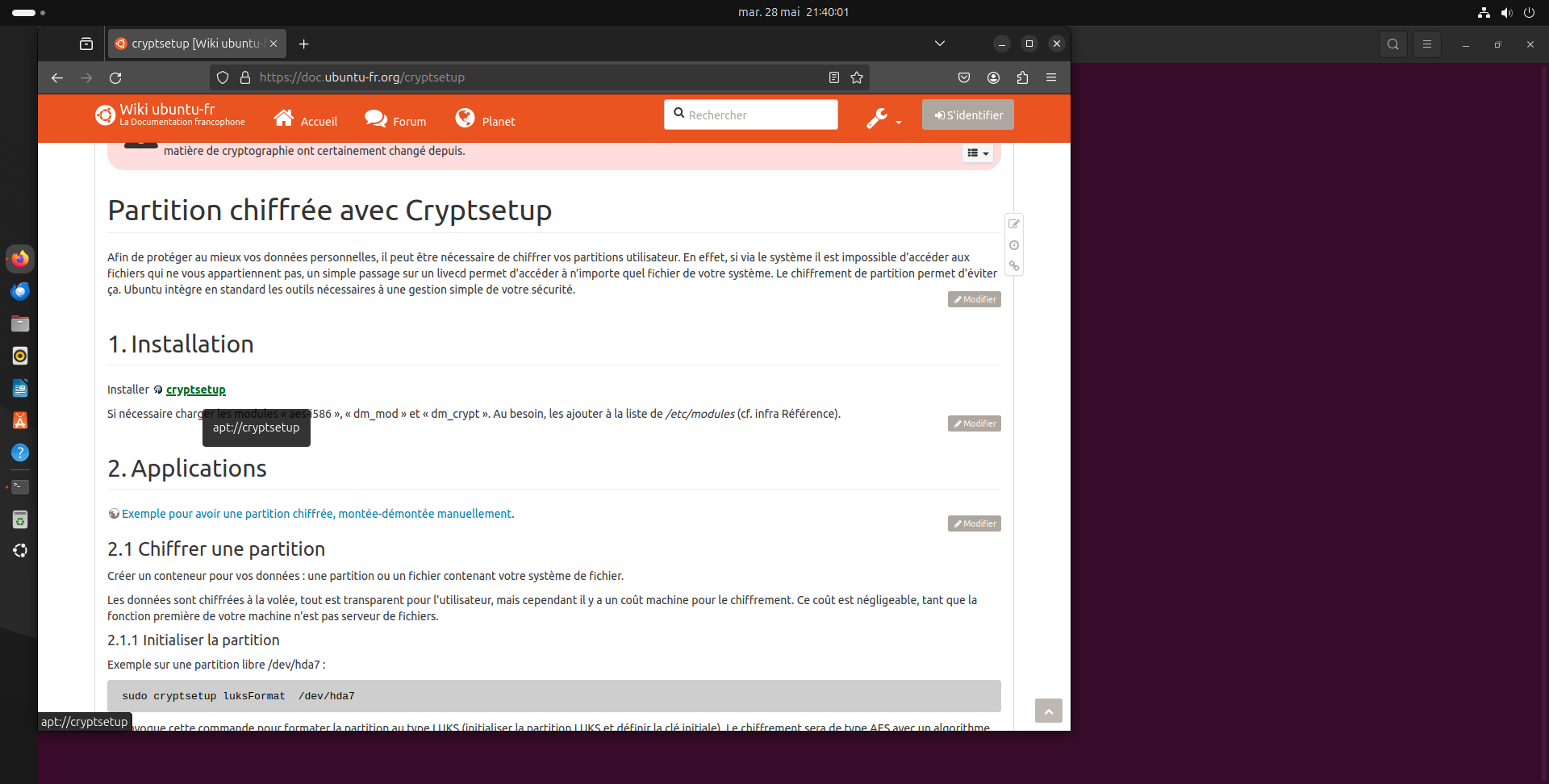Go to Accueil home page
The height and width of the screenshot is (784, 1549).
[306, 119]
